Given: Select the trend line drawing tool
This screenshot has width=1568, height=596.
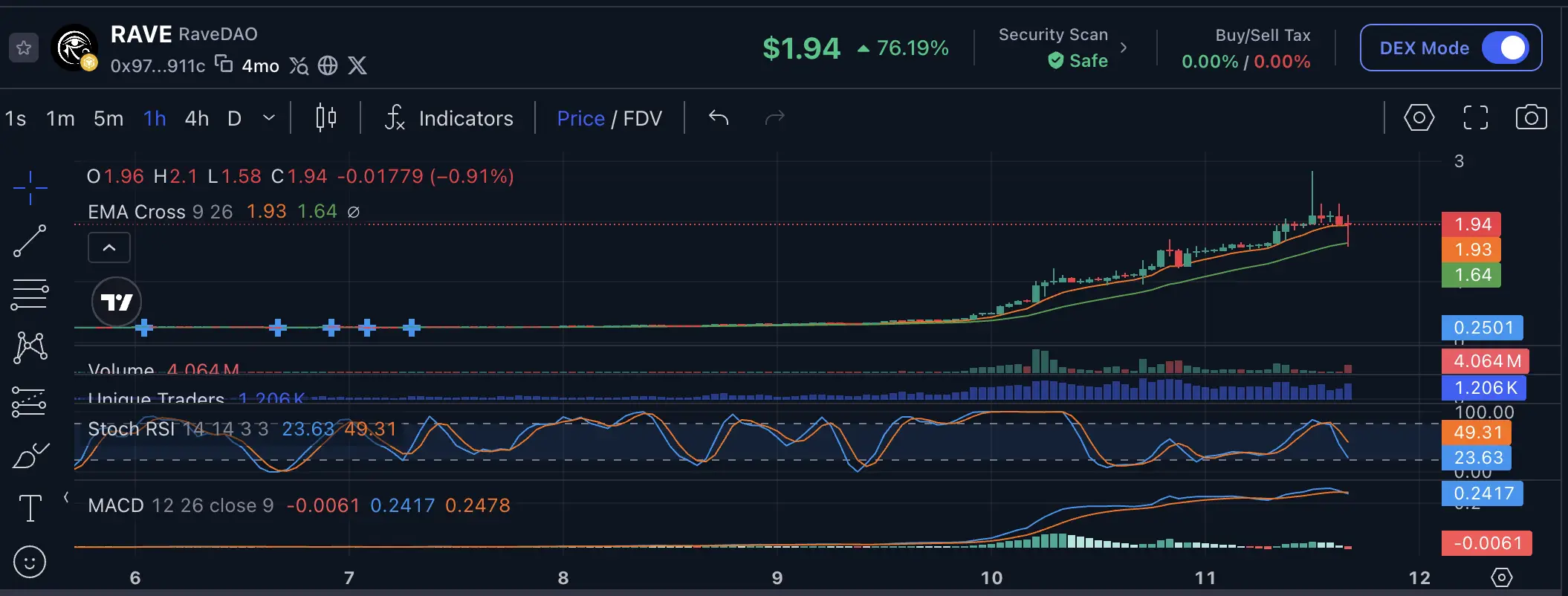Looking at the screenshot, I should pos(30,242).
